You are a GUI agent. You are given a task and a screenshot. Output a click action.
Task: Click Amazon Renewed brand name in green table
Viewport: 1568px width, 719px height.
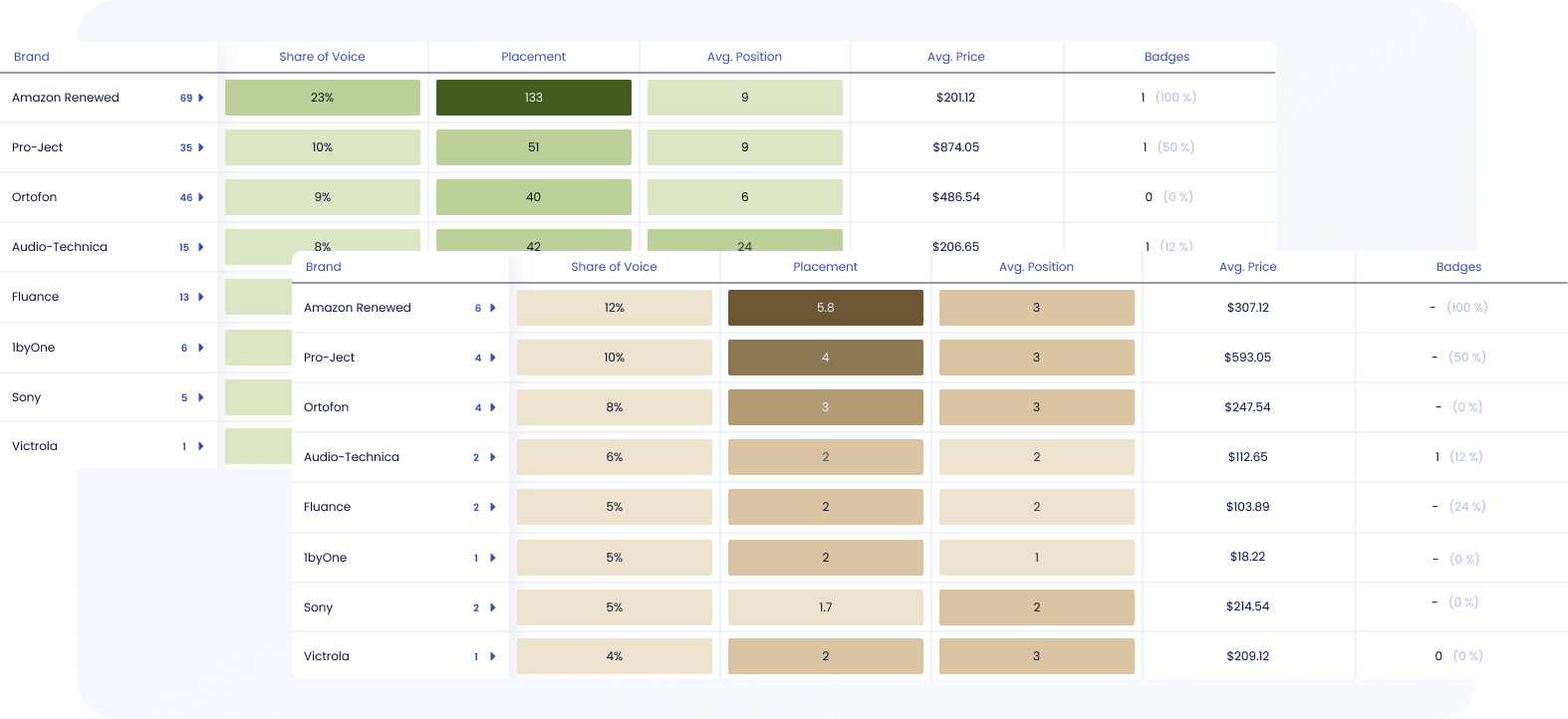[66, 98]
